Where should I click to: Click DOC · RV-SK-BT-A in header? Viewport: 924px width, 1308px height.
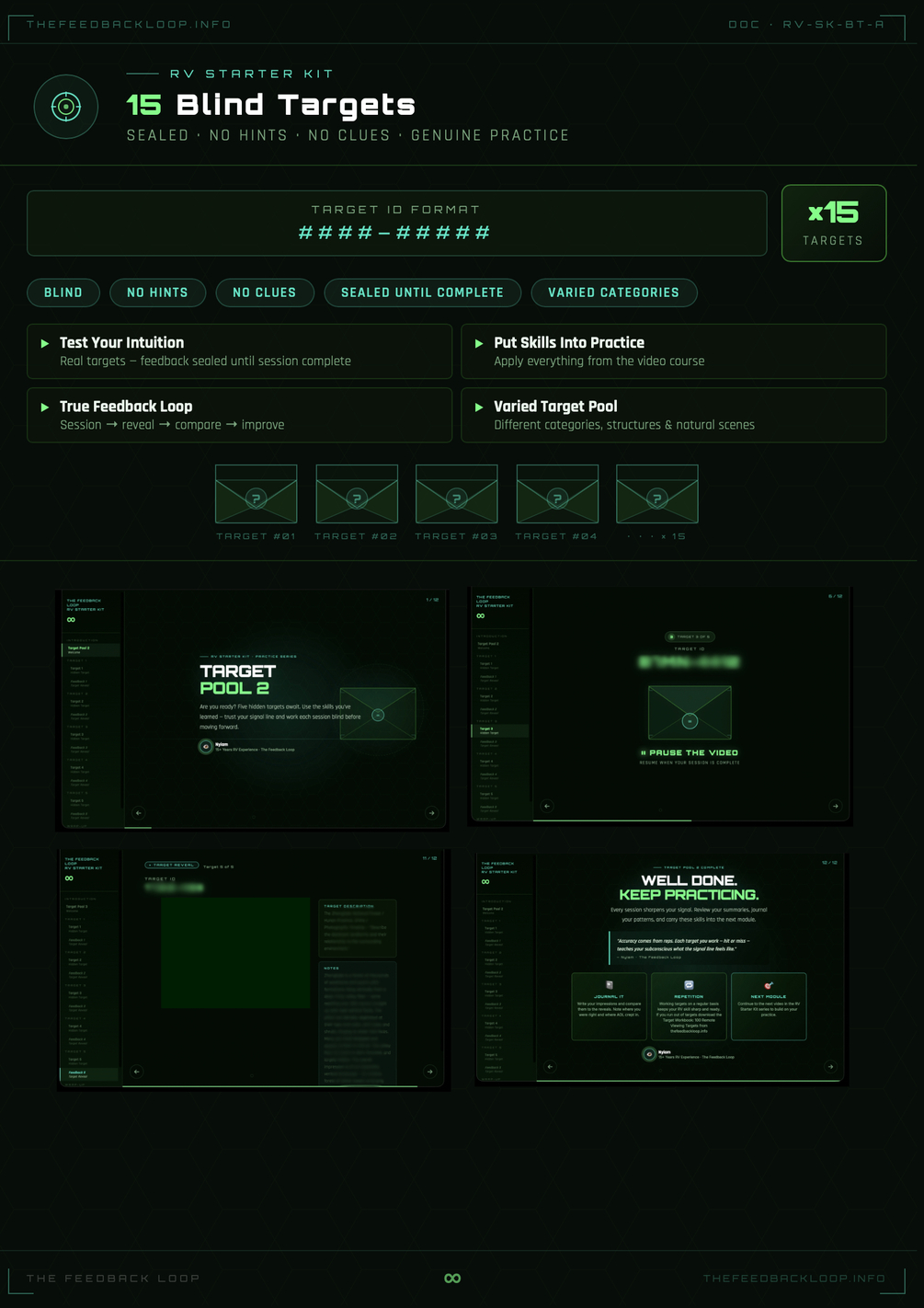[x=806, y=24]
